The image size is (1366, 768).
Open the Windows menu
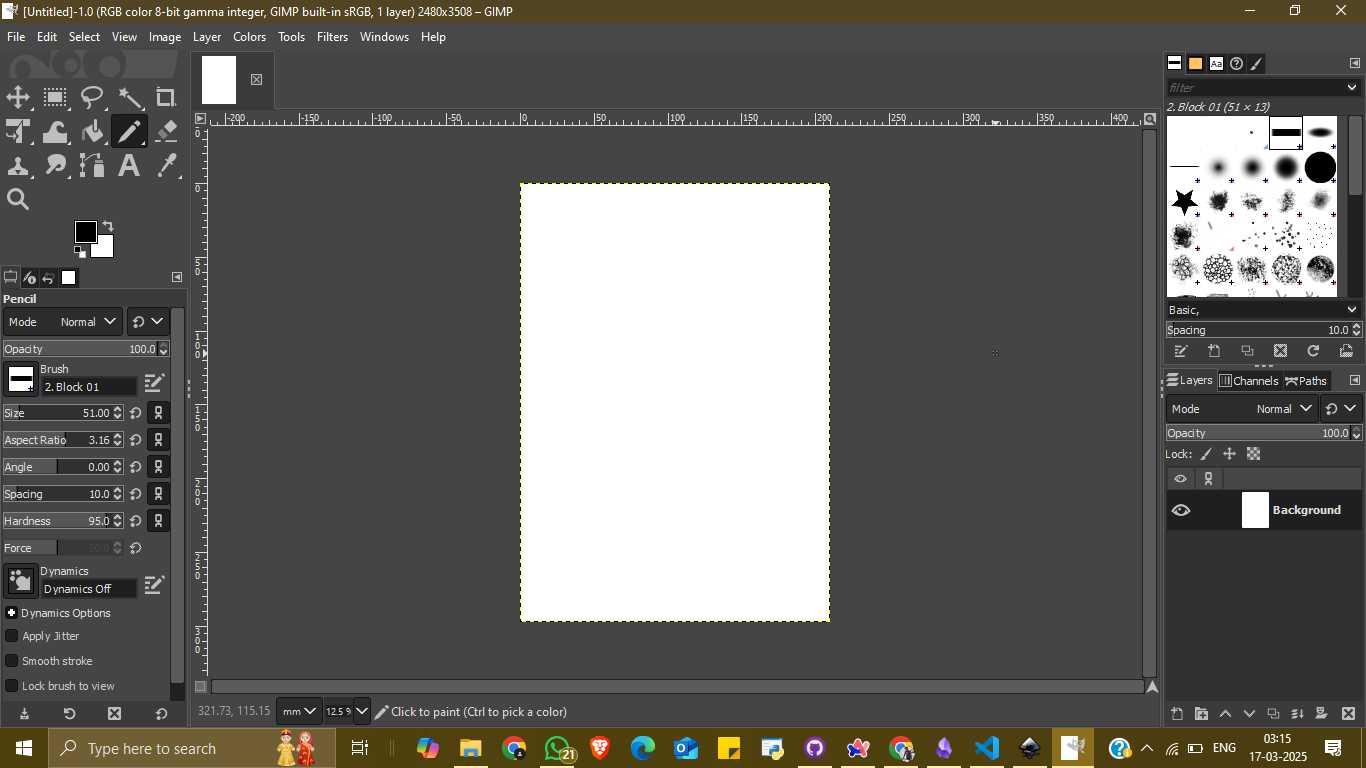click(x=384, y=37)
